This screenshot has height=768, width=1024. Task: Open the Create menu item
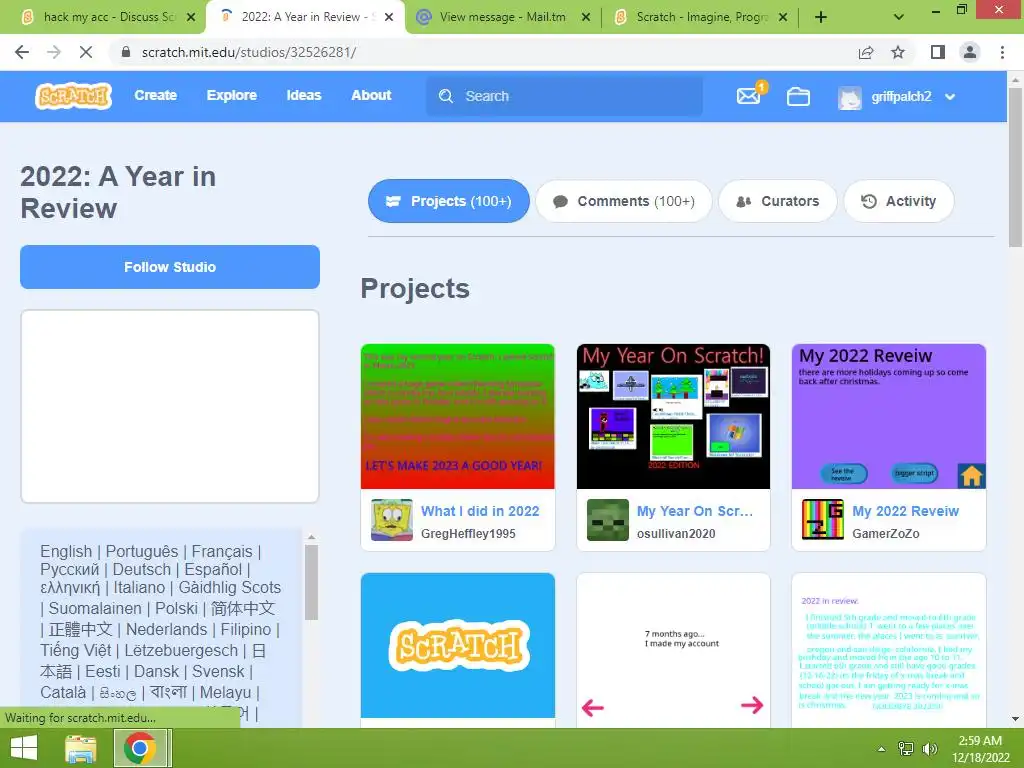[x=155, y=95]
